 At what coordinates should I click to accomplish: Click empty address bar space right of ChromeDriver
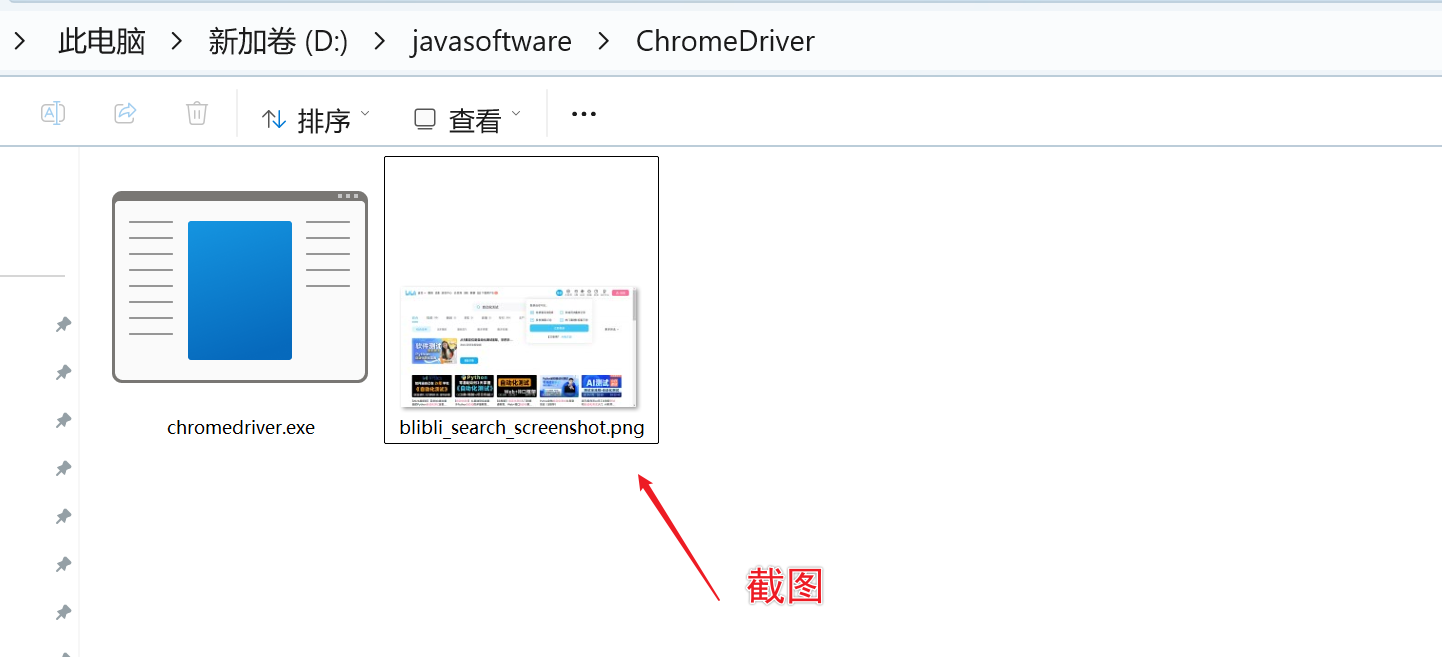[x=1100, y=41]
